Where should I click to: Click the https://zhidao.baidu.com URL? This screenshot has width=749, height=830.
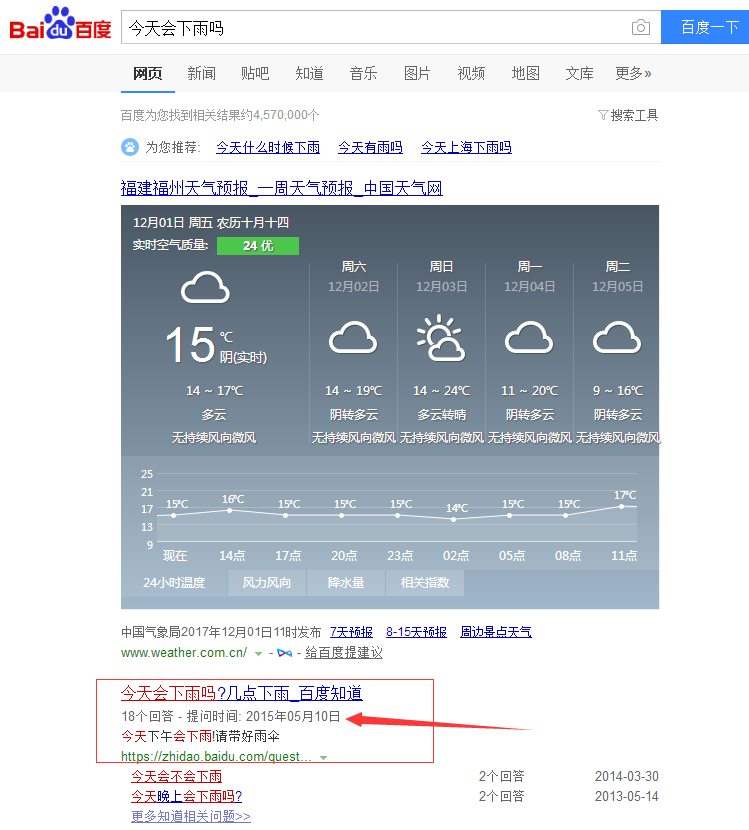216,757
